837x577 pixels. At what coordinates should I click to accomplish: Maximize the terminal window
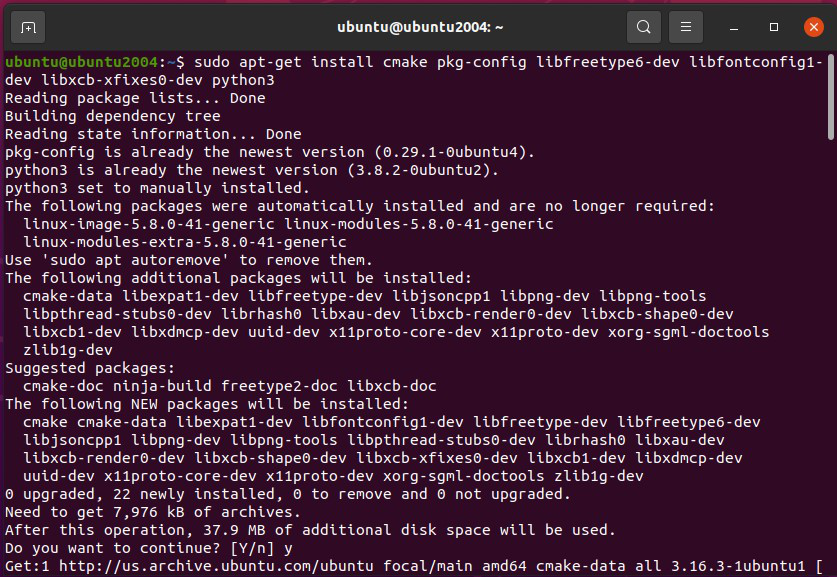(x=774, y=27)
